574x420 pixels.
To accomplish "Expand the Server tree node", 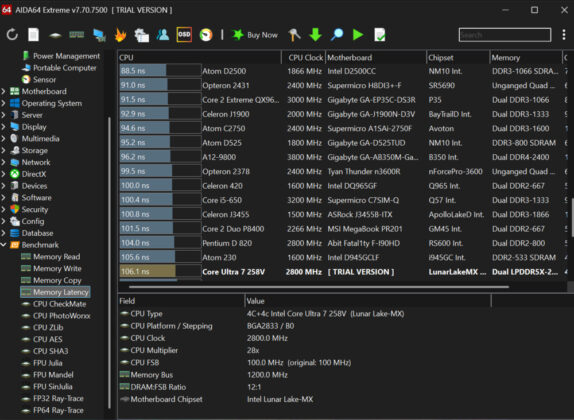I will pyautogui.click(x=3, y=115).
